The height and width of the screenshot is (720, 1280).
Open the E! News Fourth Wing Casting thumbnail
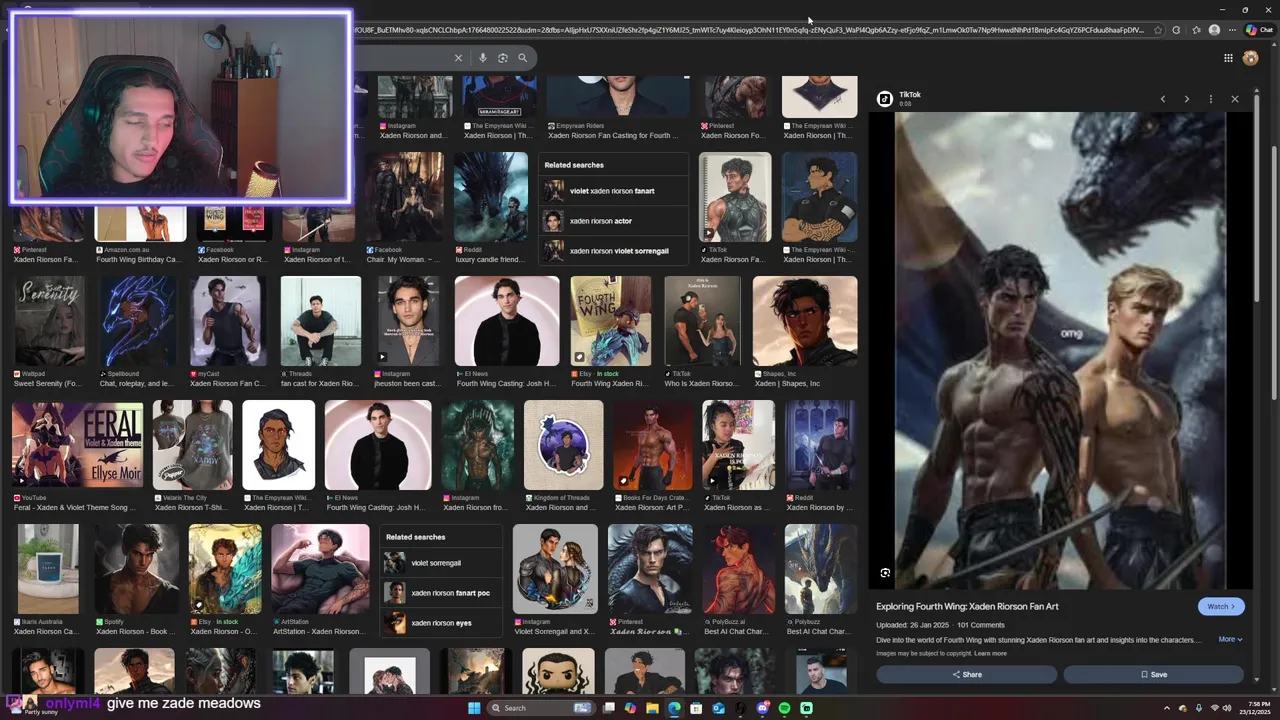pos(507,321)
